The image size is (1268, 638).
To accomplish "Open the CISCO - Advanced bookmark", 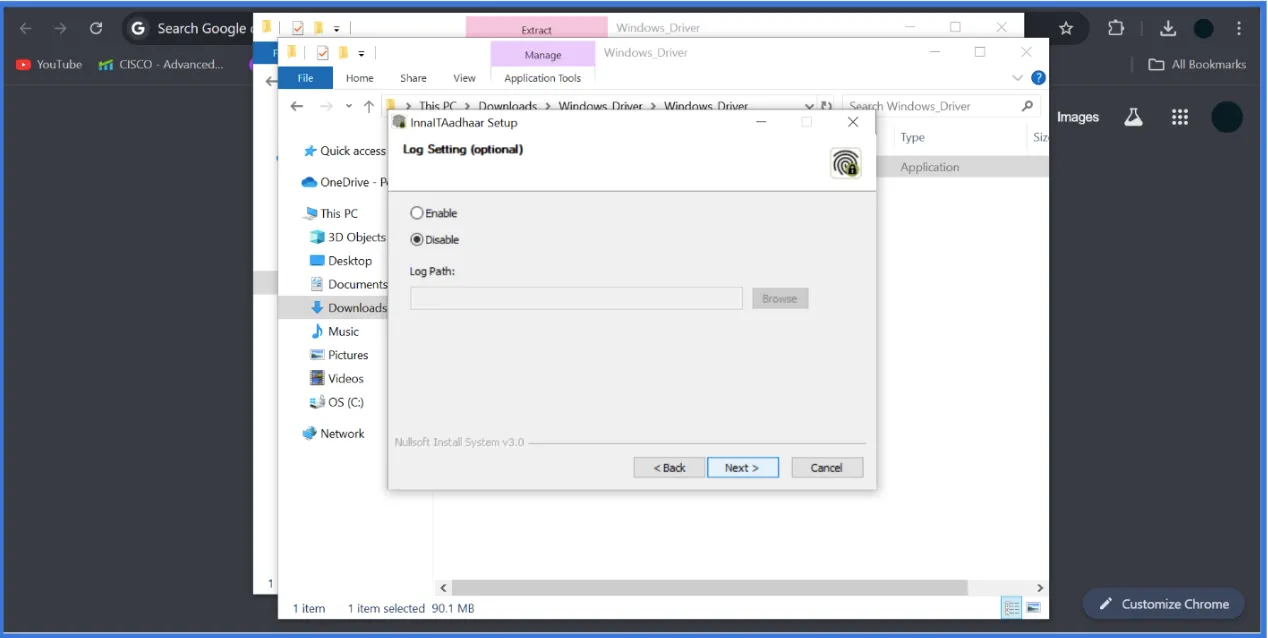I will (161, 64).
